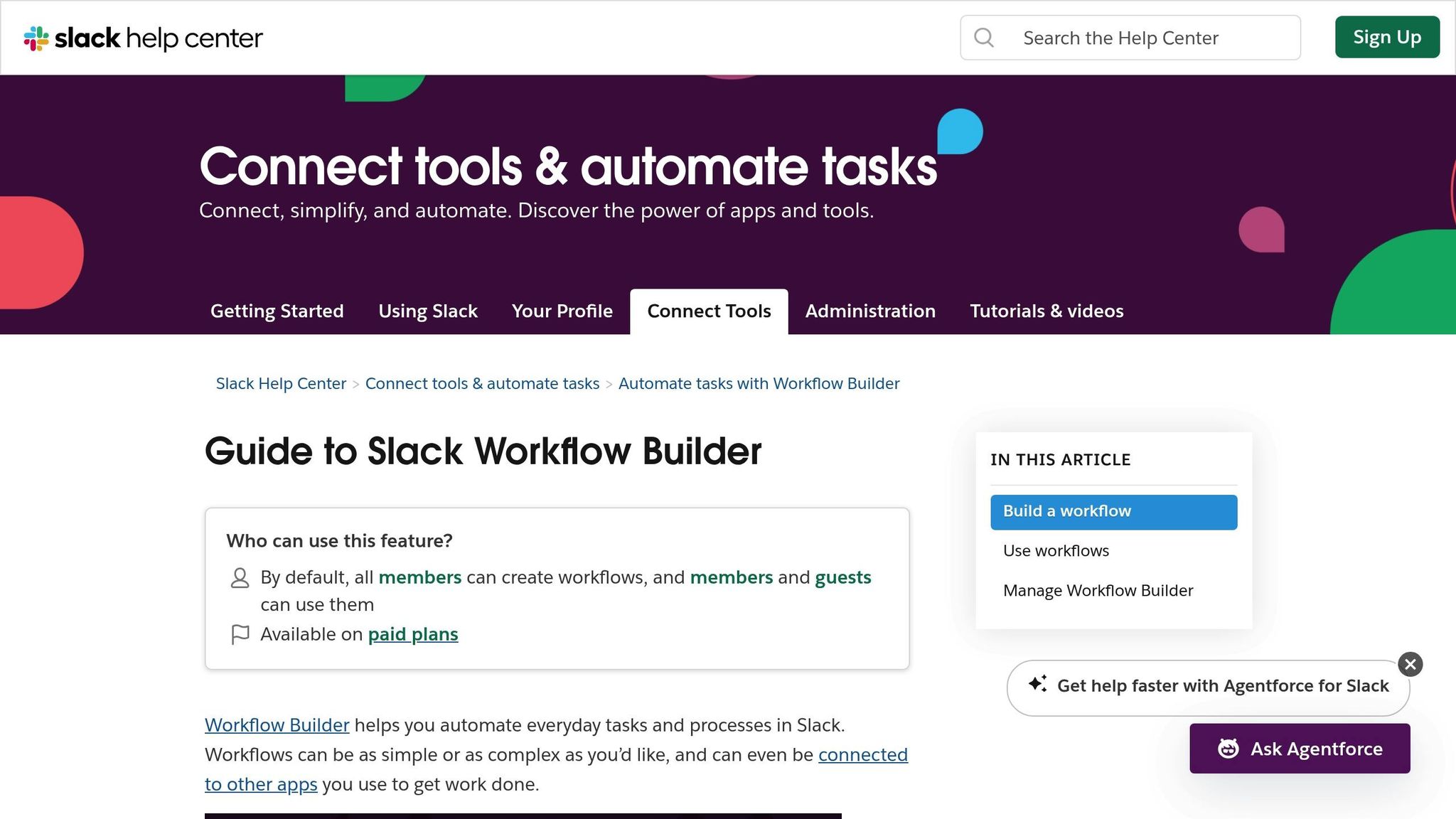Open the Getting Started section
The image size is (1456, 819).
tap(277, 311)
